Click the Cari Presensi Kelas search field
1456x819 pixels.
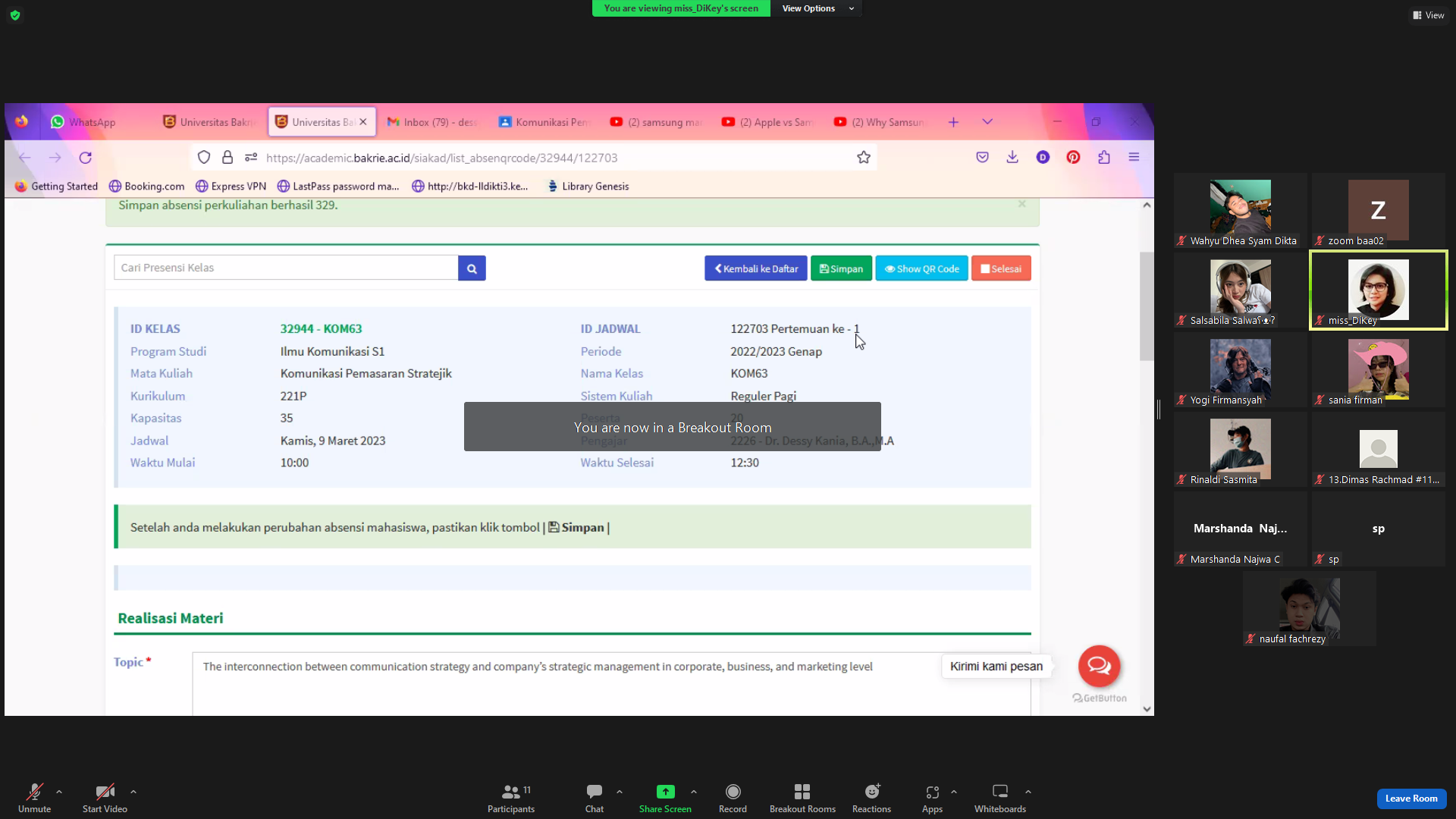point(286,268)
